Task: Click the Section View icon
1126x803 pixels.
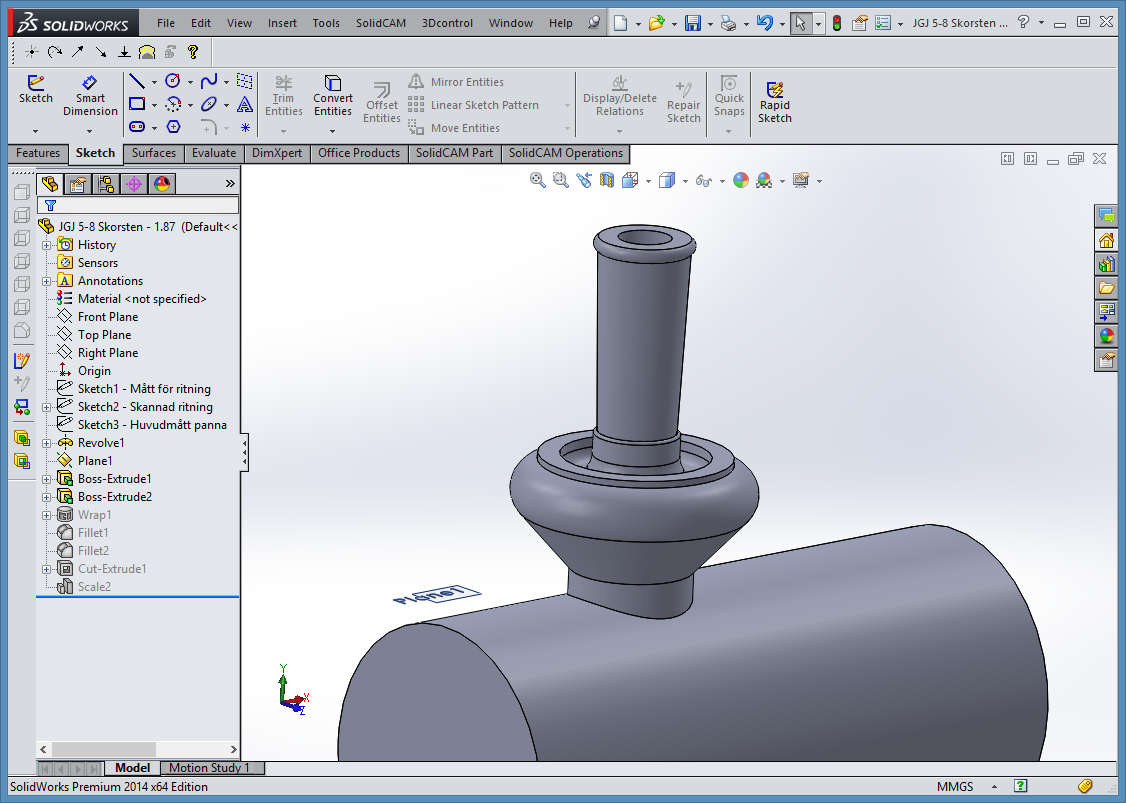Action: pos(607,180)
